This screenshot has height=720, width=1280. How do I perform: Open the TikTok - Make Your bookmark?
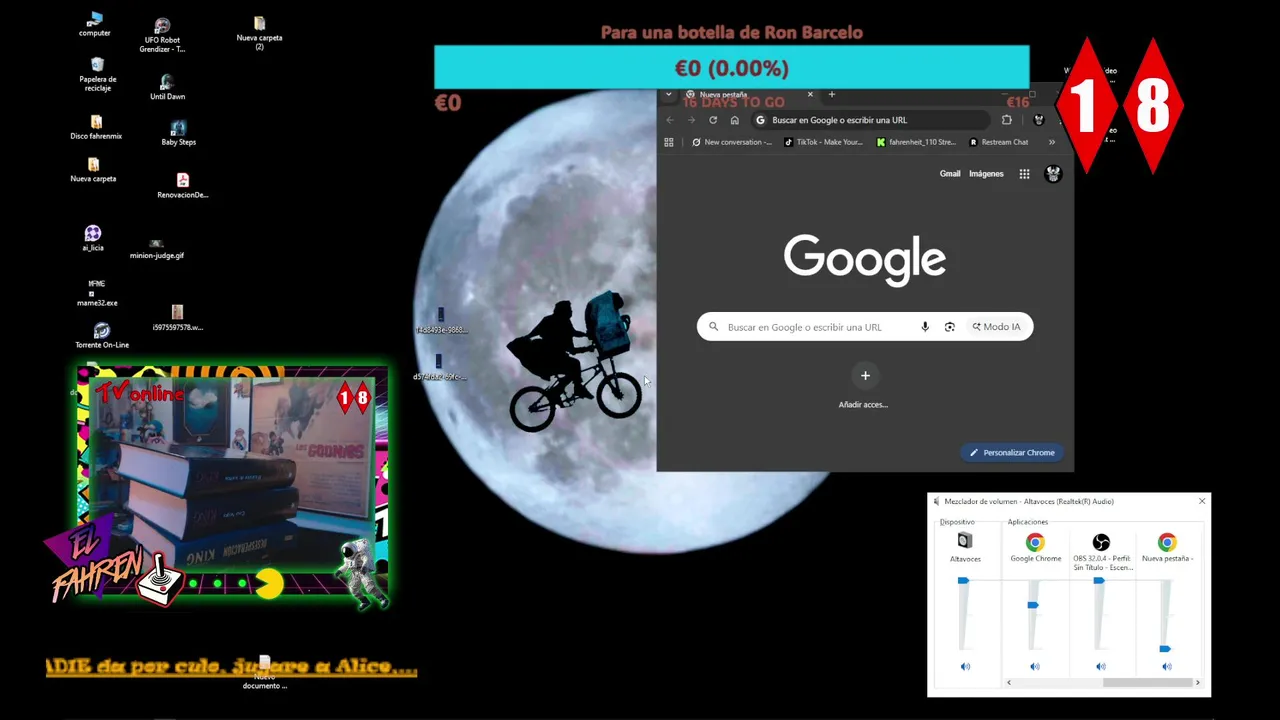[x=823, y=142]
